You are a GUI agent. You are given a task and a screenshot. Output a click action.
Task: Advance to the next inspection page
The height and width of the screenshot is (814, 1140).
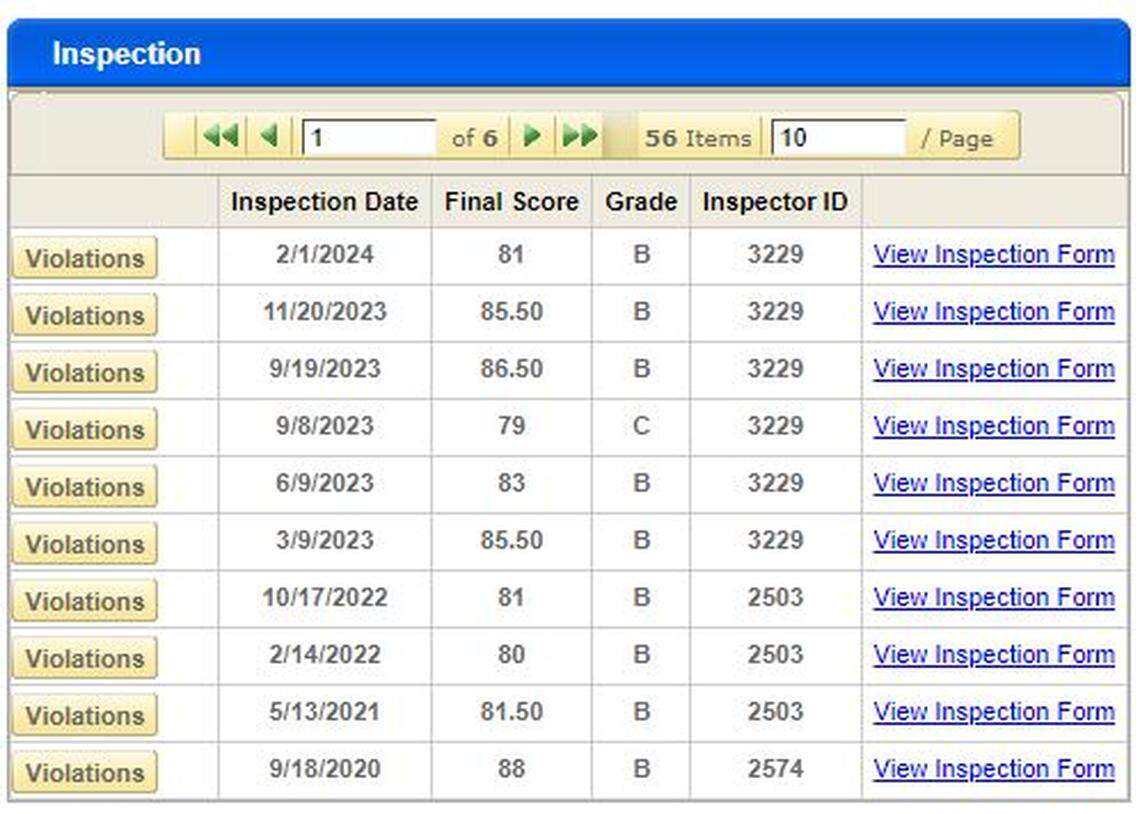[x=533, y=136]
